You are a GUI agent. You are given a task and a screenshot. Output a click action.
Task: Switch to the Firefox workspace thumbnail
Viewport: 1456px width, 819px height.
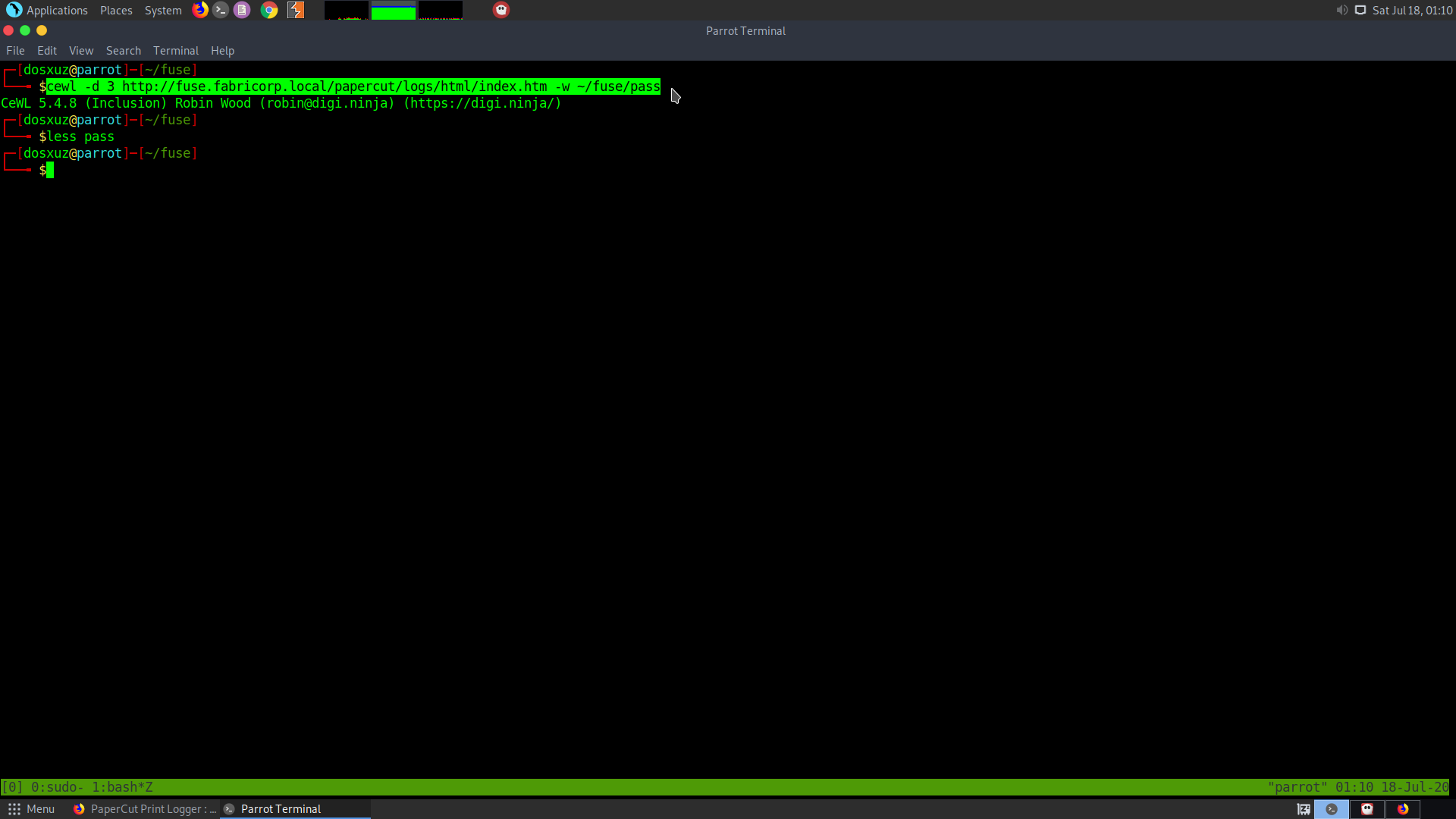[1403, 809]
